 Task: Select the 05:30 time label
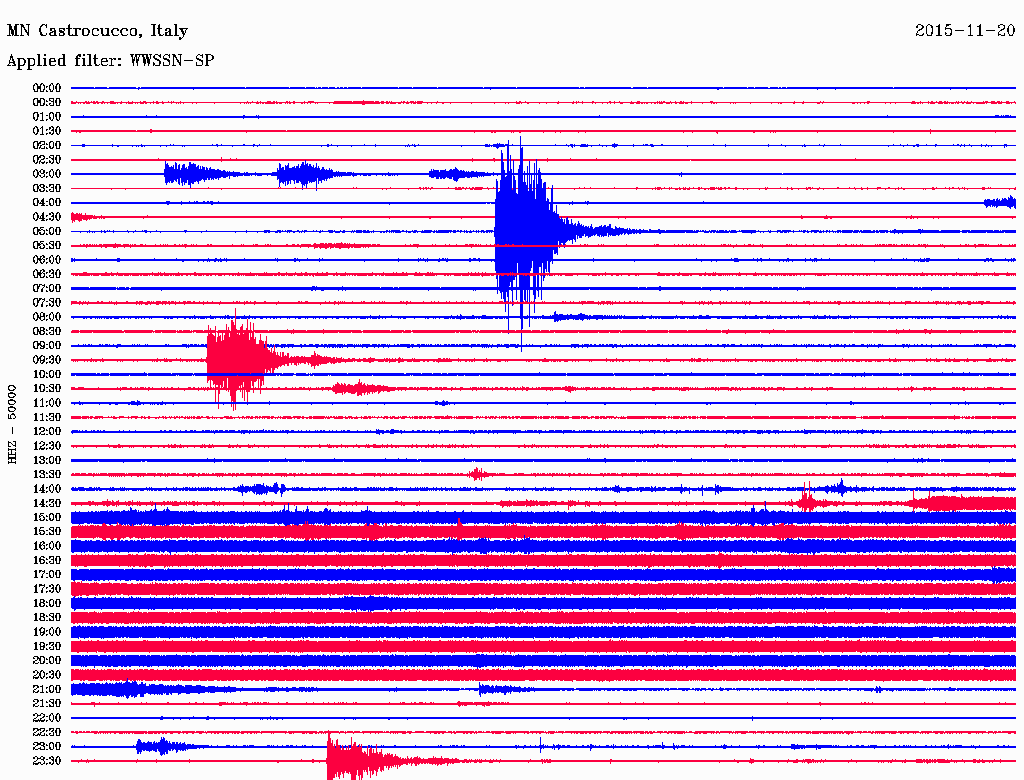(47, 246)
